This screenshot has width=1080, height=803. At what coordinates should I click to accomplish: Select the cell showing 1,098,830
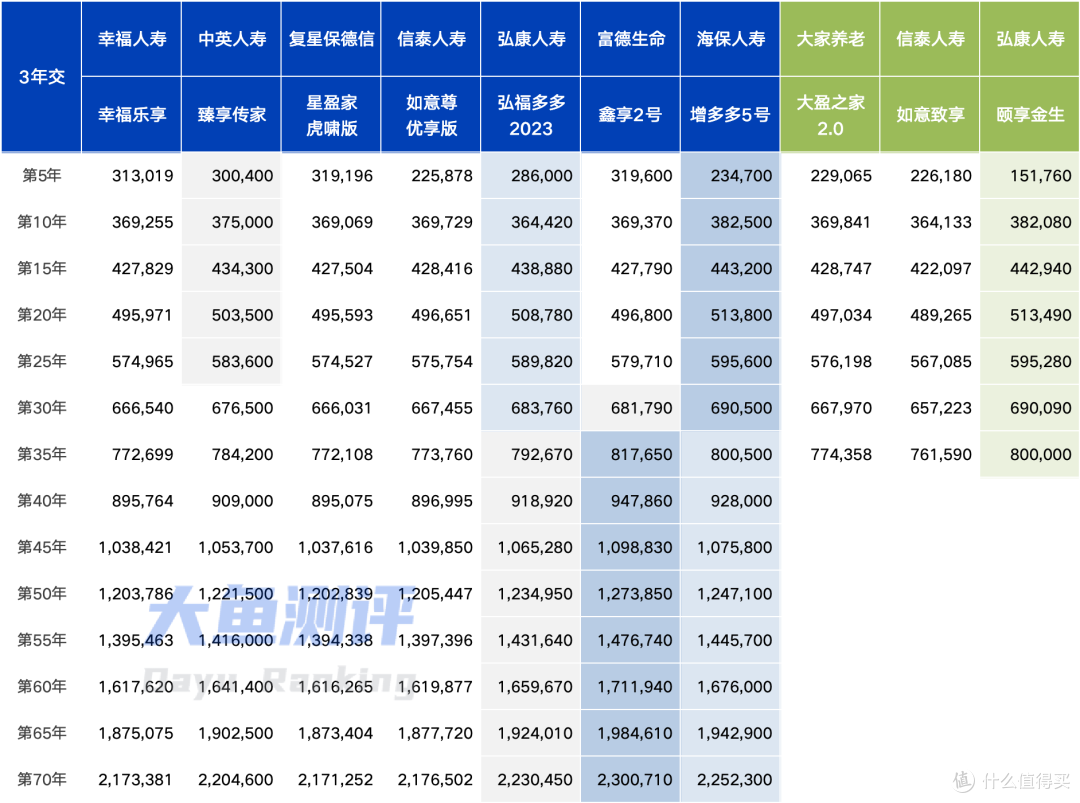pyautogui.click(x=631, y=548)
